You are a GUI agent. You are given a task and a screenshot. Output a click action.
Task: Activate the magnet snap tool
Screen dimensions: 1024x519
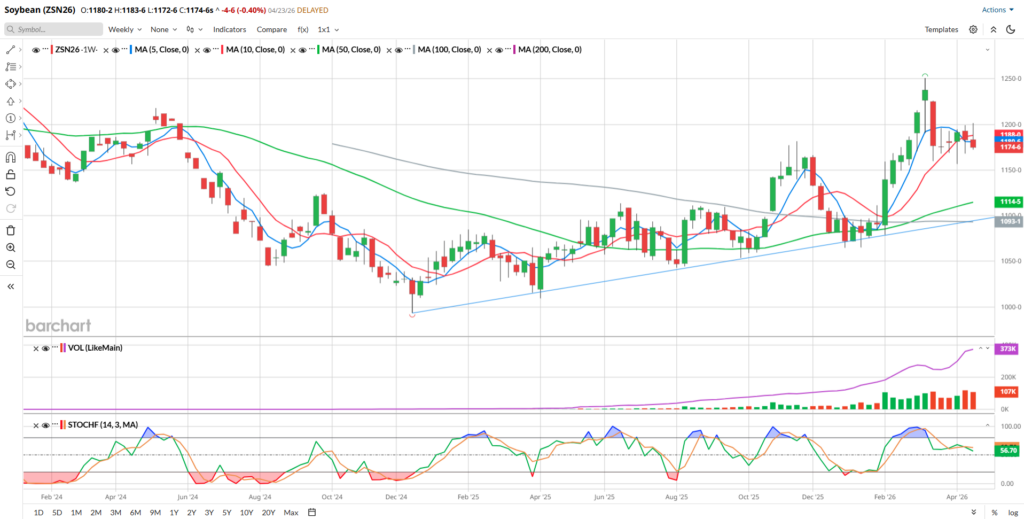10,157
